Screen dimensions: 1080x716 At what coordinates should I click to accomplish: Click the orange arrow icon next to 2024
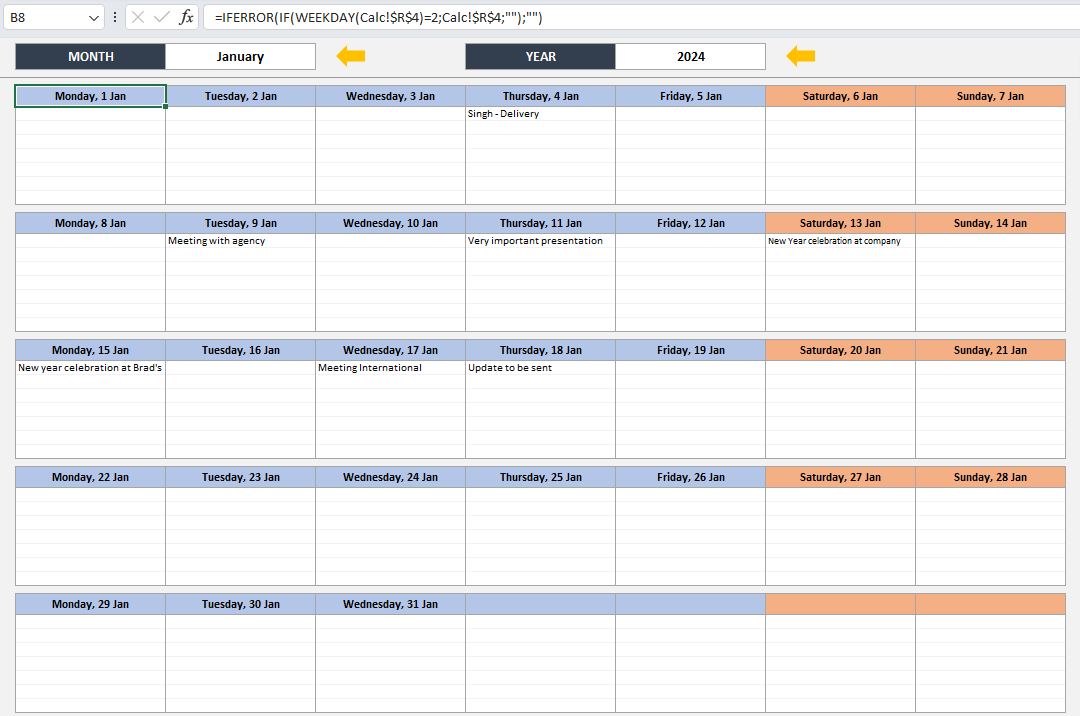[800, 56]
